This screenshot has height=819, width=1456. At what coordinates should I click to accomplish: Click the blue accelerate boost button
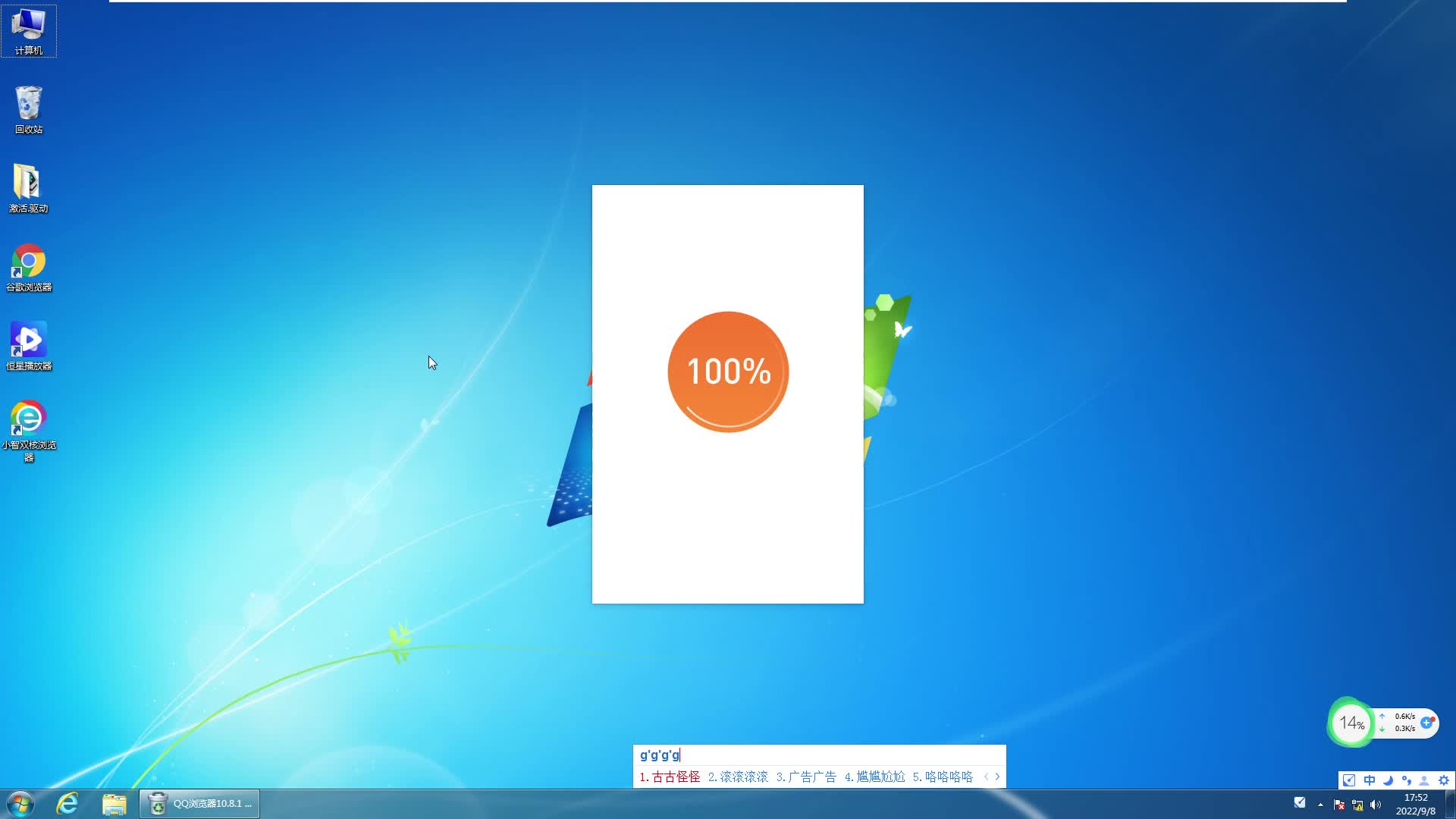pyautogui.click(x=1429, y=722)
